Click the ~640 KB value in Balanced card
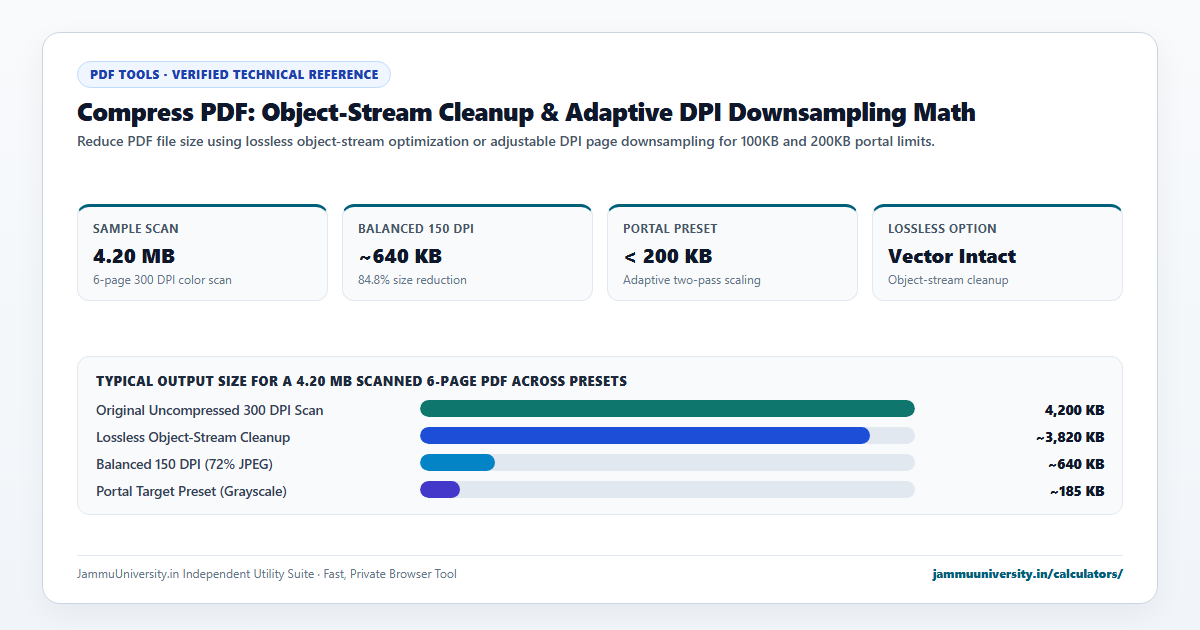This screenshot has height=630, width=1200. coord(400,256)
